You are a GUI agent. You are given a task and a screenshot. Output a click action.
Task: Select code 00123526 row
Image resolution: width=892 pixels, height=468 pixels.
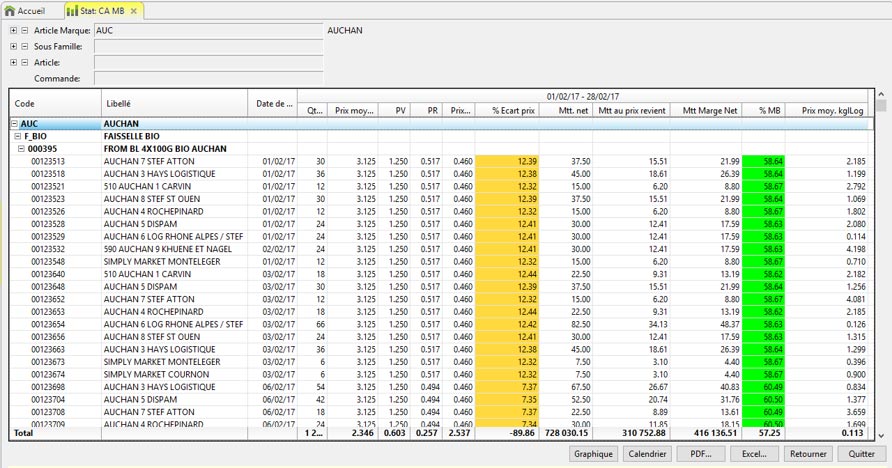coord(441,212)
